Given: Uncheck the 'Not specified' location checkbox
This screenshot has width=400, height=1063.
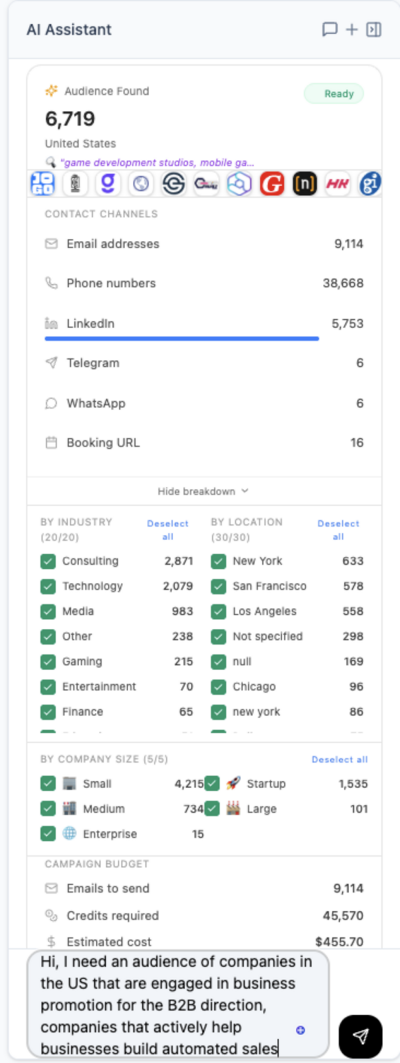Looking at the screenshot, I should (x=218, y=636).
